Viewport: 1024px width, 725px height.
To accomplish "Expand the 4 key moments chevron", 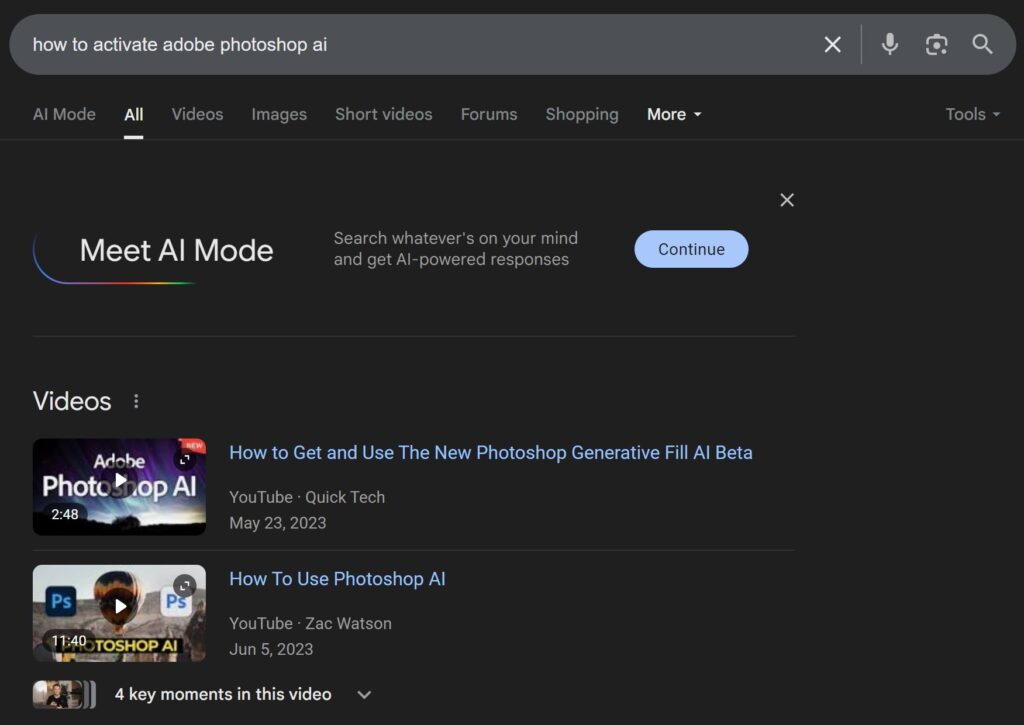I will [364, 694].
